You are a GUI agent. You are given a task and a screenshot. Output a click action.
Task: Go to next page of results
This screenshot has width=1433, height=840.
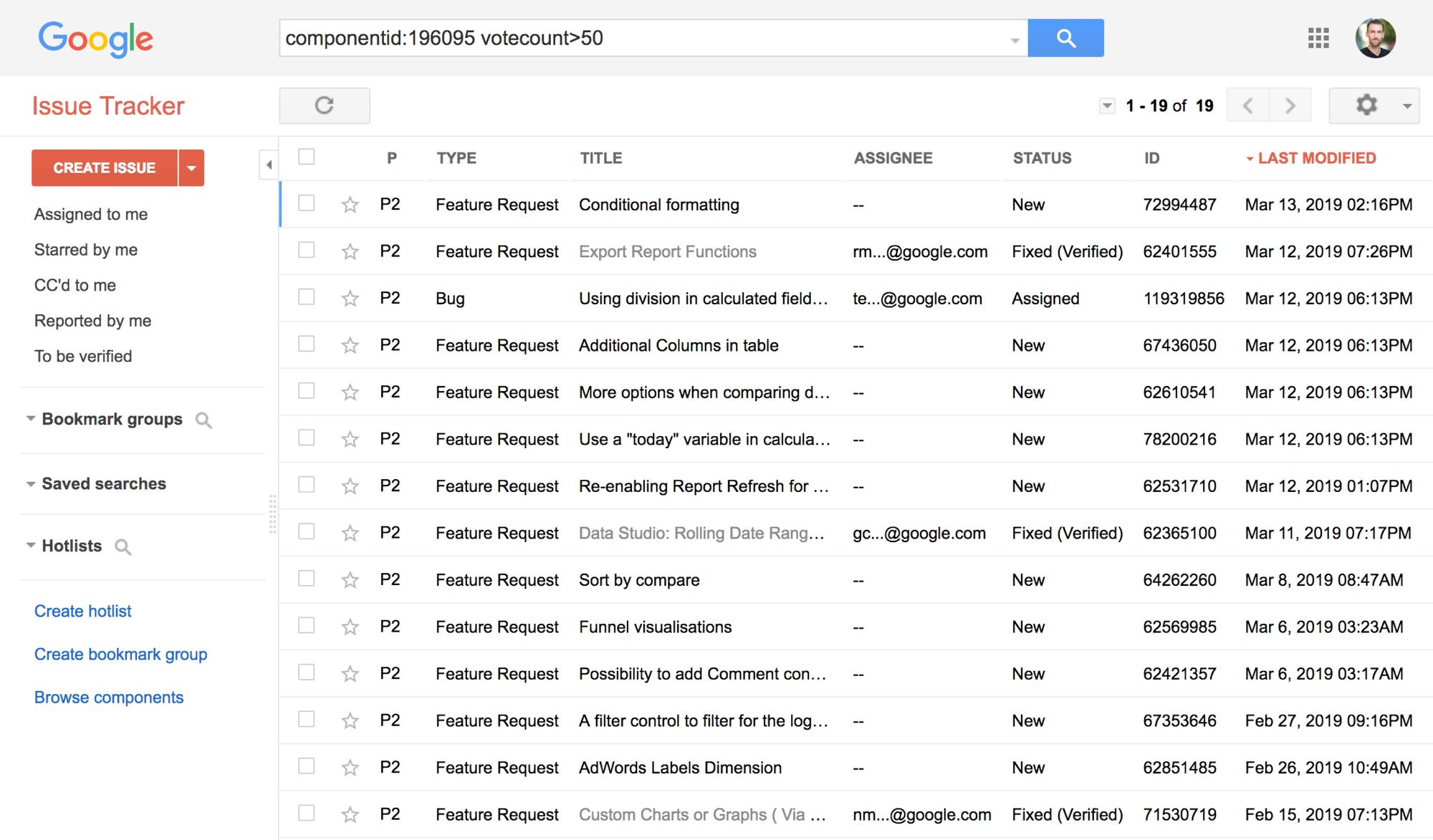(1290, 106)
